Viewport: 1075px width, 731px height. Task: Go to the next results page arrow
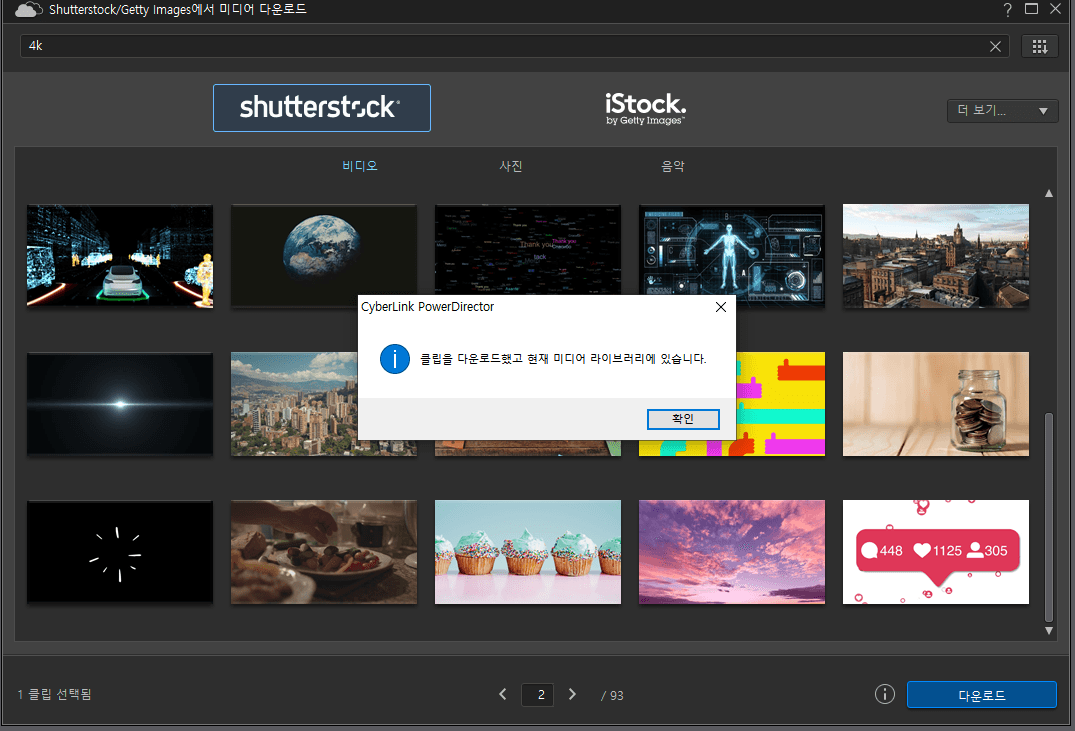(x=572, y=694)
